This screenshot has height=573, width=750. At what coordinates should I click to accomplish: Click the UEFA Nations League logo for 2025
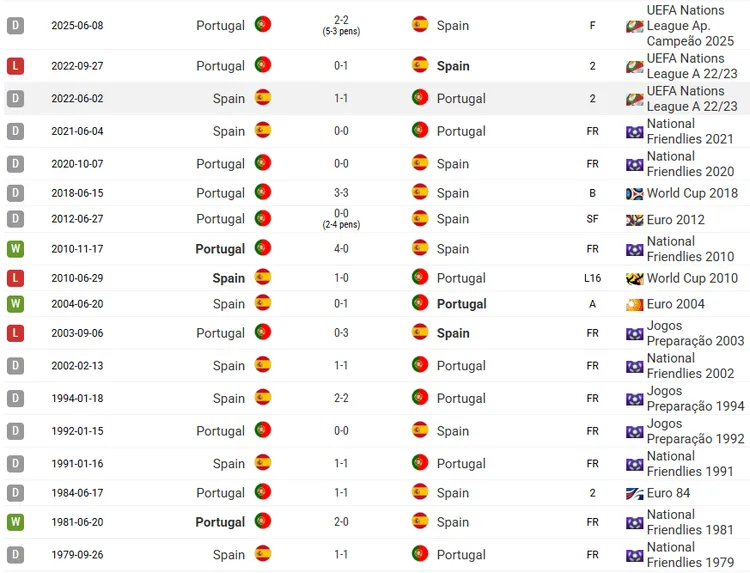pyautogui.click(x=635, y=27)
